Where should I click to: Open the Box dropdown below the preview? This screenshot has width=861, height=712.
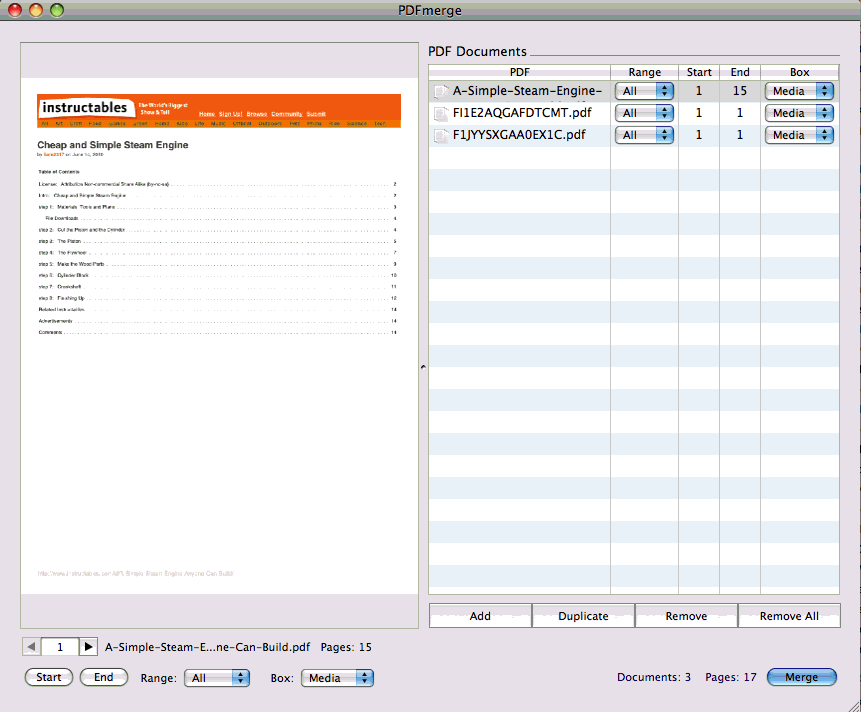click(337, 678)
